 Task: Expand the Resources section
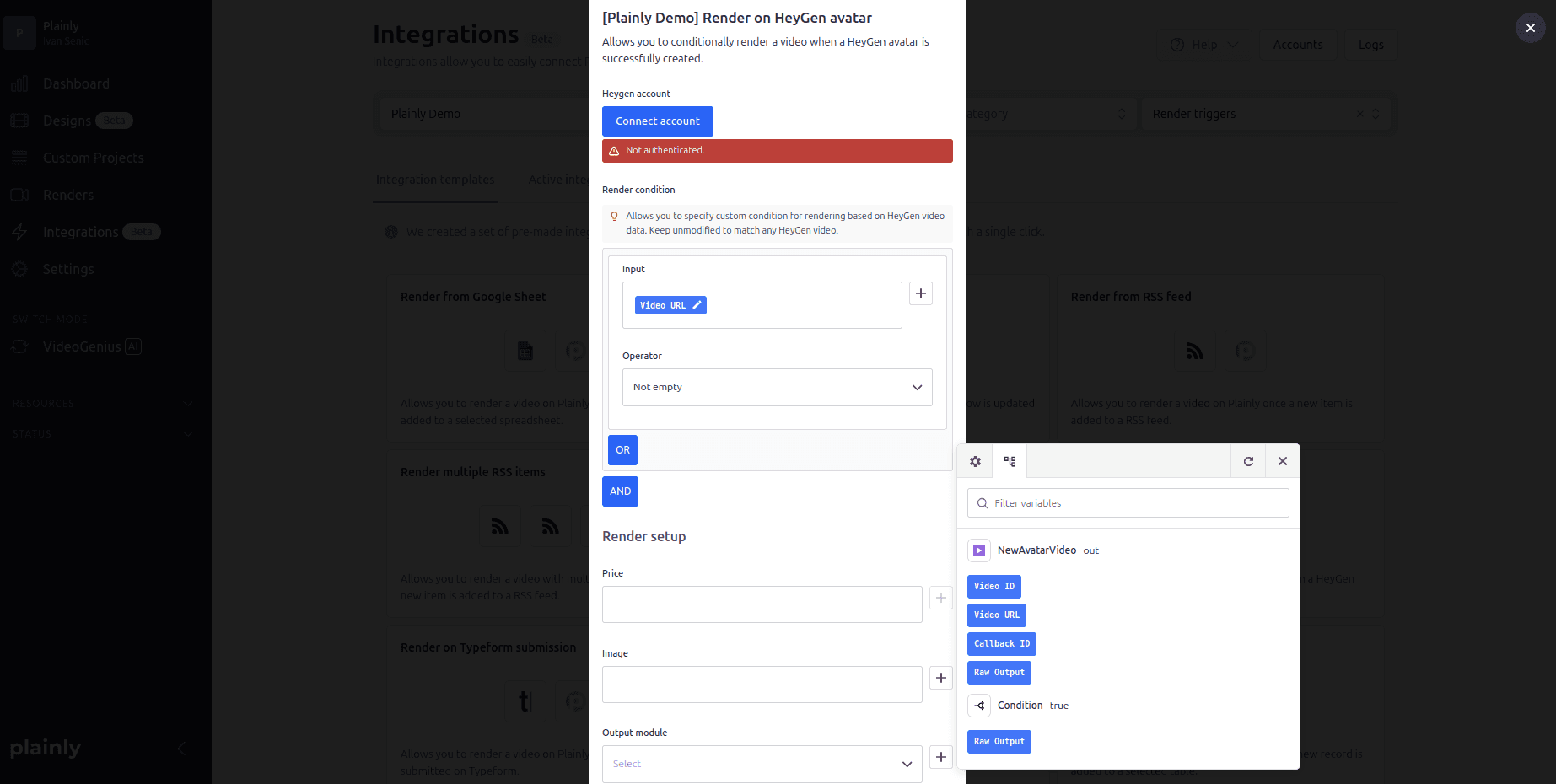coord(103,404)
